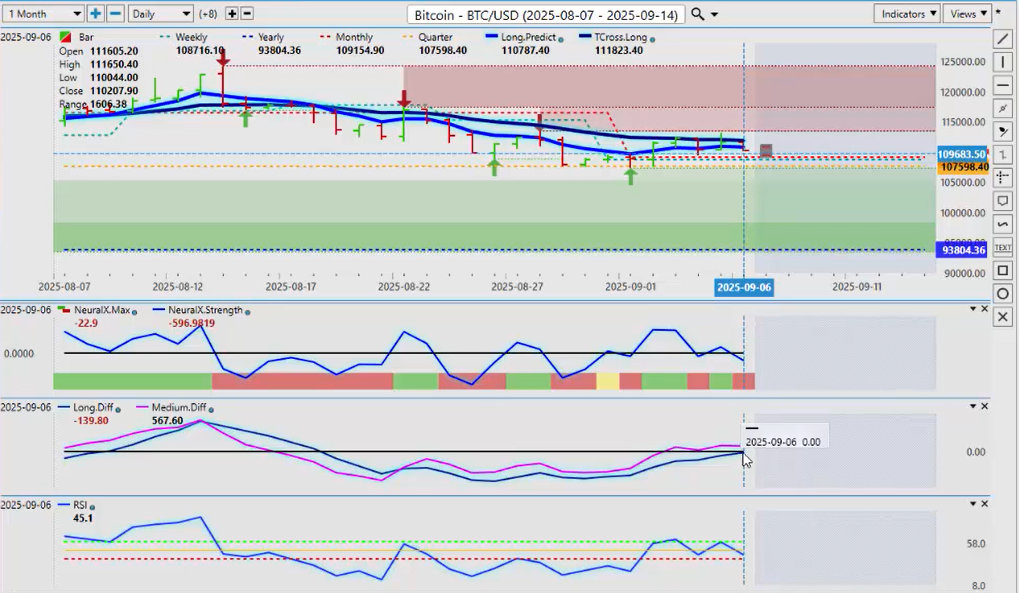This screenshot has width=1019, height=593.
Task: Select the rectangle shape drawing tool
Action: [x=1003, y=271]
